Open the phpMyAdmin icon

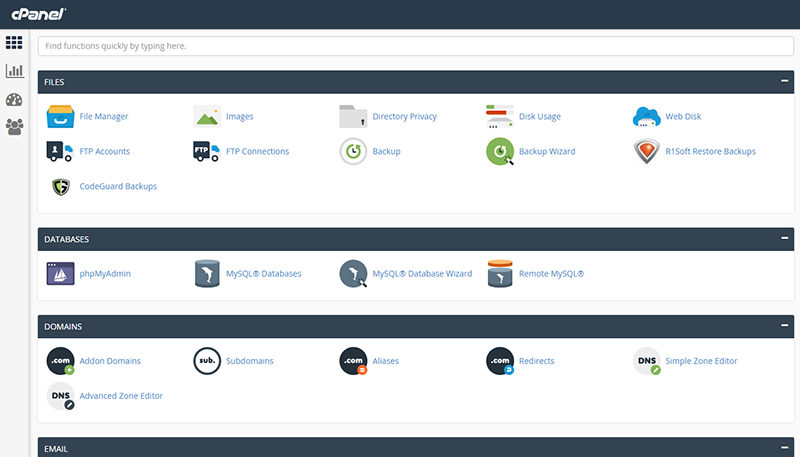pyautogui.click(x=60, y=273)
